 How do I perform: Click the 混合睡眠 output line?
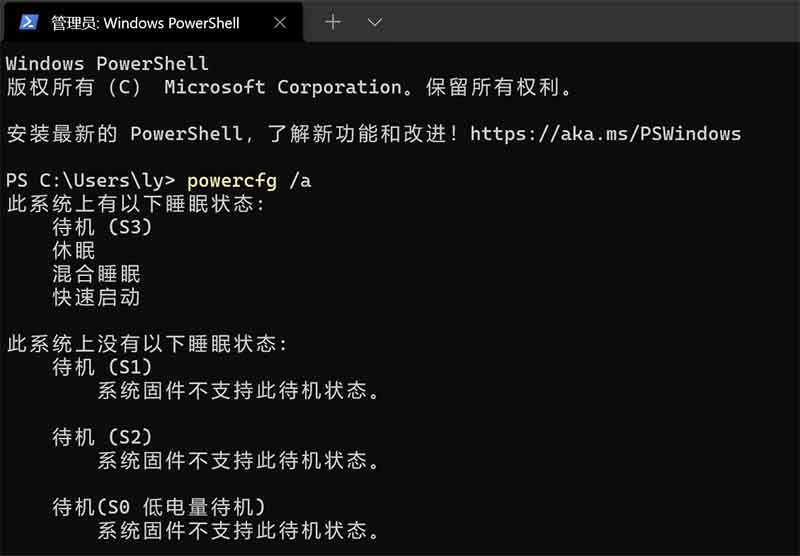96,274
